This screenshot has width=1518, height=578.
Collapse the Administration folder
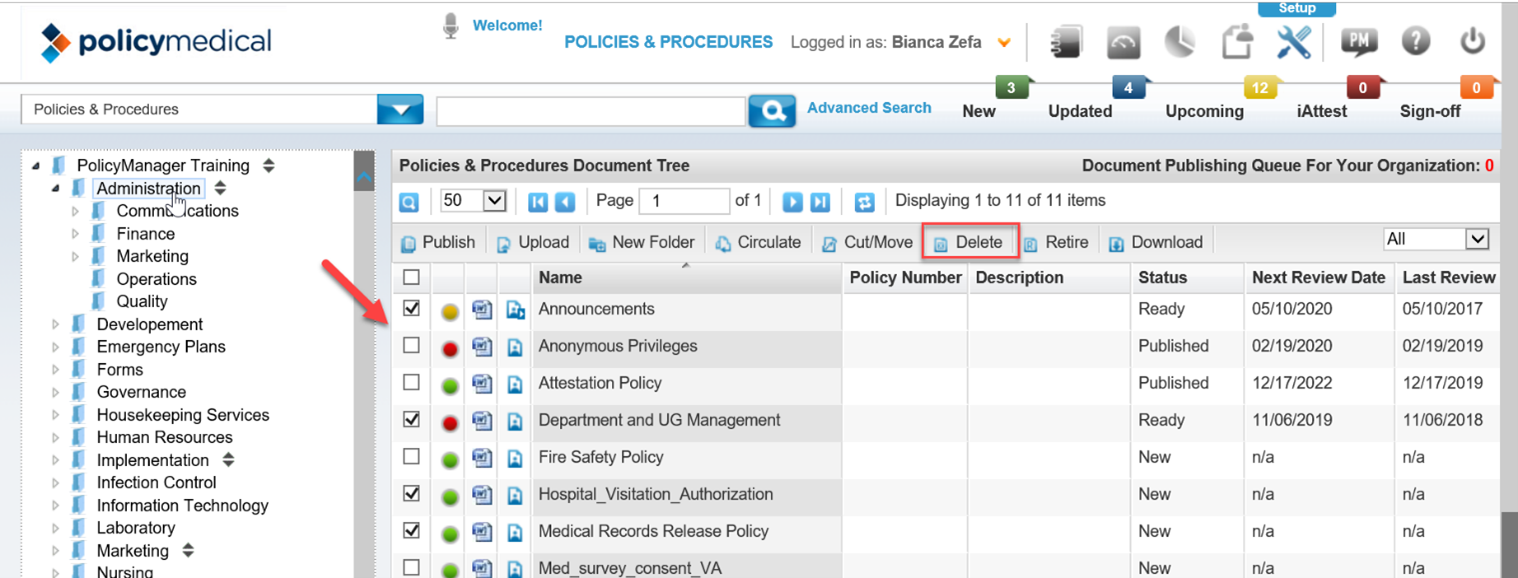tap(56, 188)
